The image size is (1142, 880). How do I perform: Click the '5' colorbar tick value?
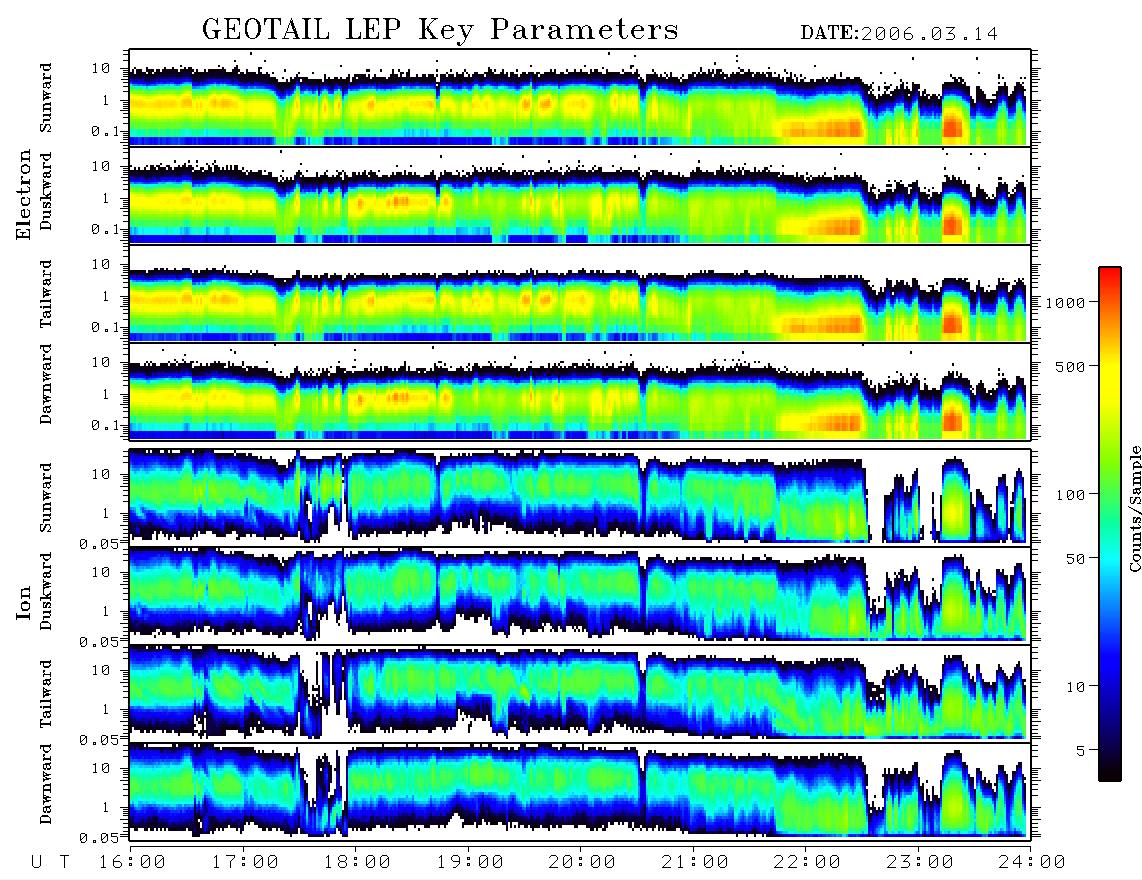[x=1081, y=751]
